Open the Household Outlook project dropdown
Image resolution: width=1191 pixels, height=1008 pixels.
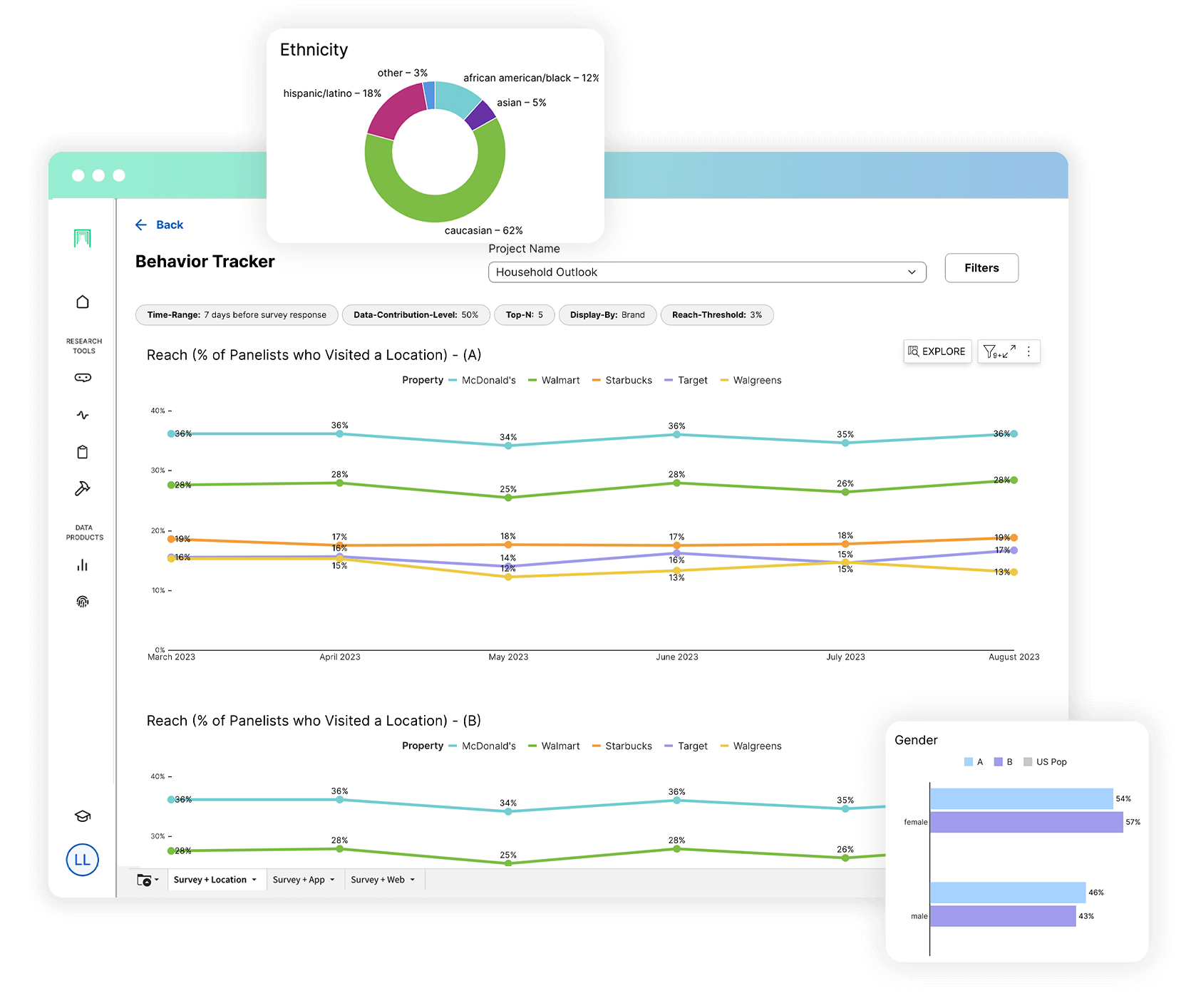pyautogui.click(x=707, y=272)
